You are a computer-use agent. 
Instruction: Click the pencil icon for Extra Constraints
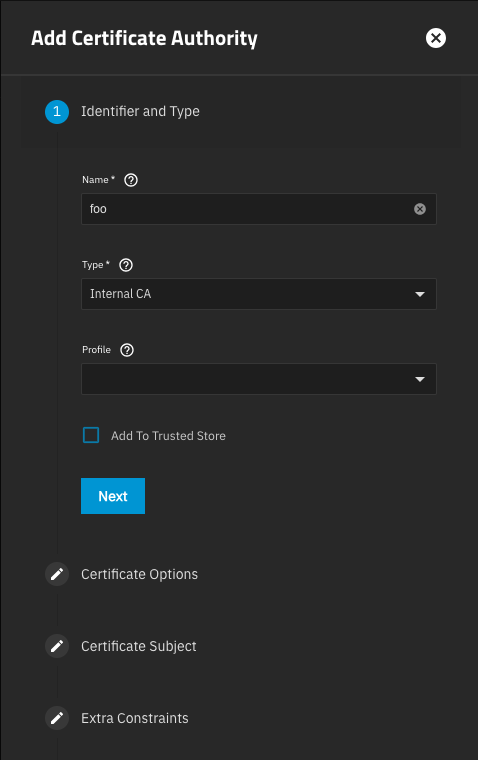coord(57,718)
